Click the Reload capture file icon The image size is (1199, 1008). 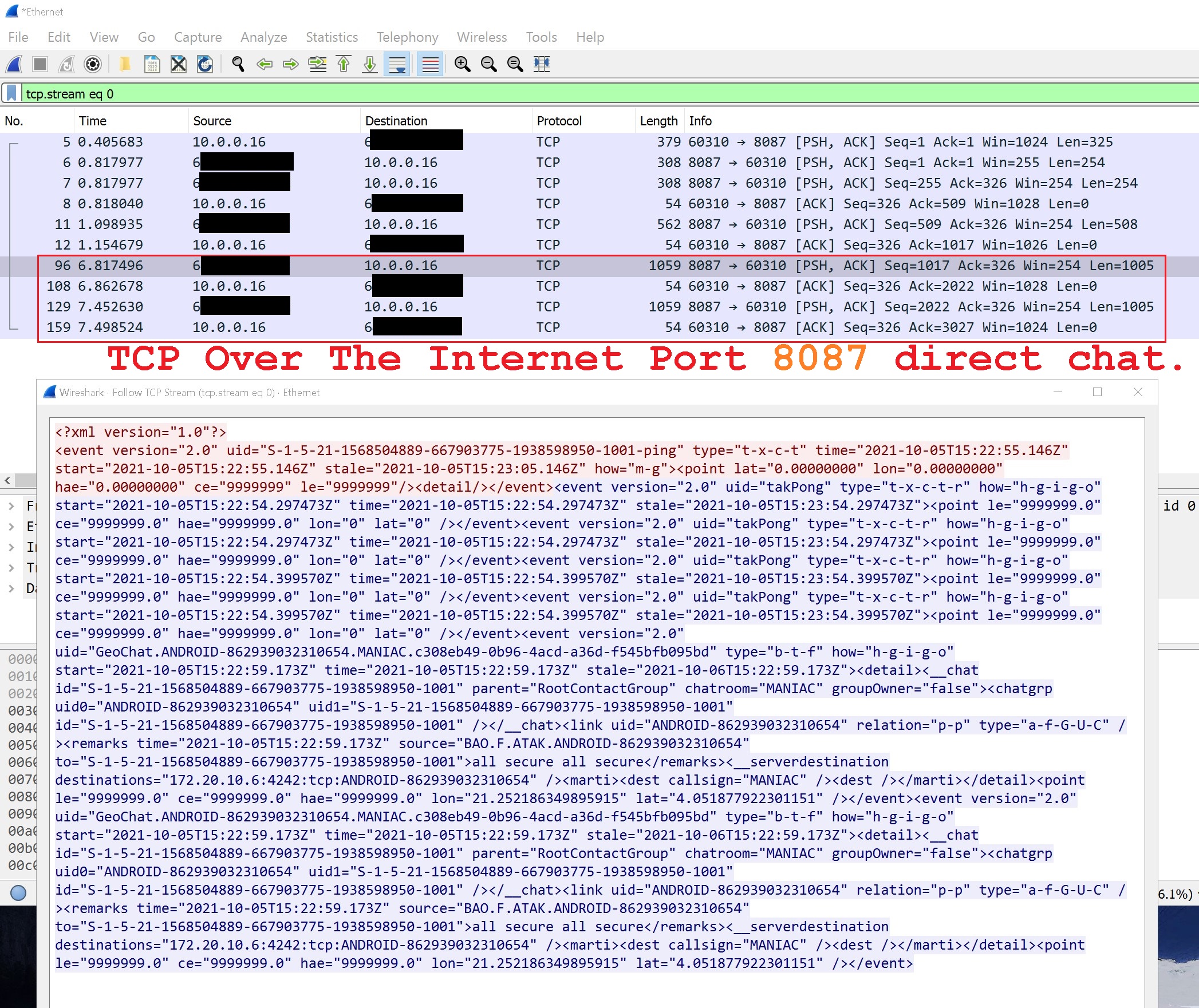click(x=205, y=64)
